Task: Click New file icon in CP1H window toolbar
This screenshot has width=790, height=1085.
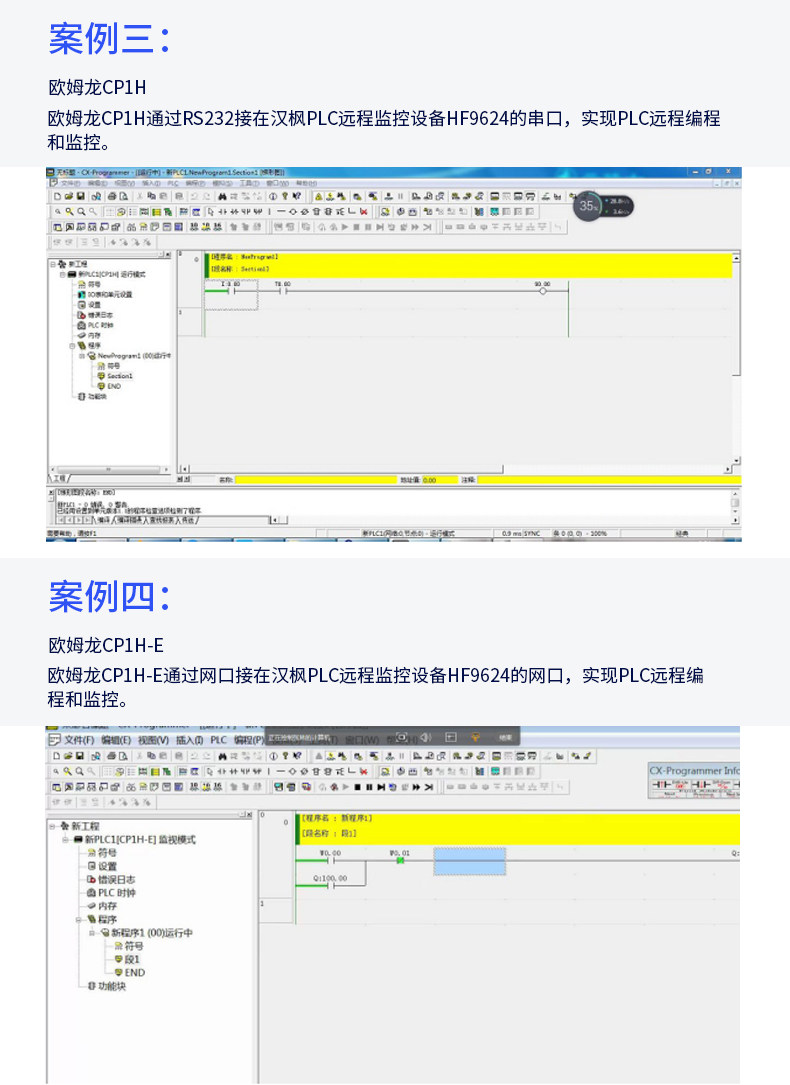Action: pyautogui.click(x=58, y=197)
